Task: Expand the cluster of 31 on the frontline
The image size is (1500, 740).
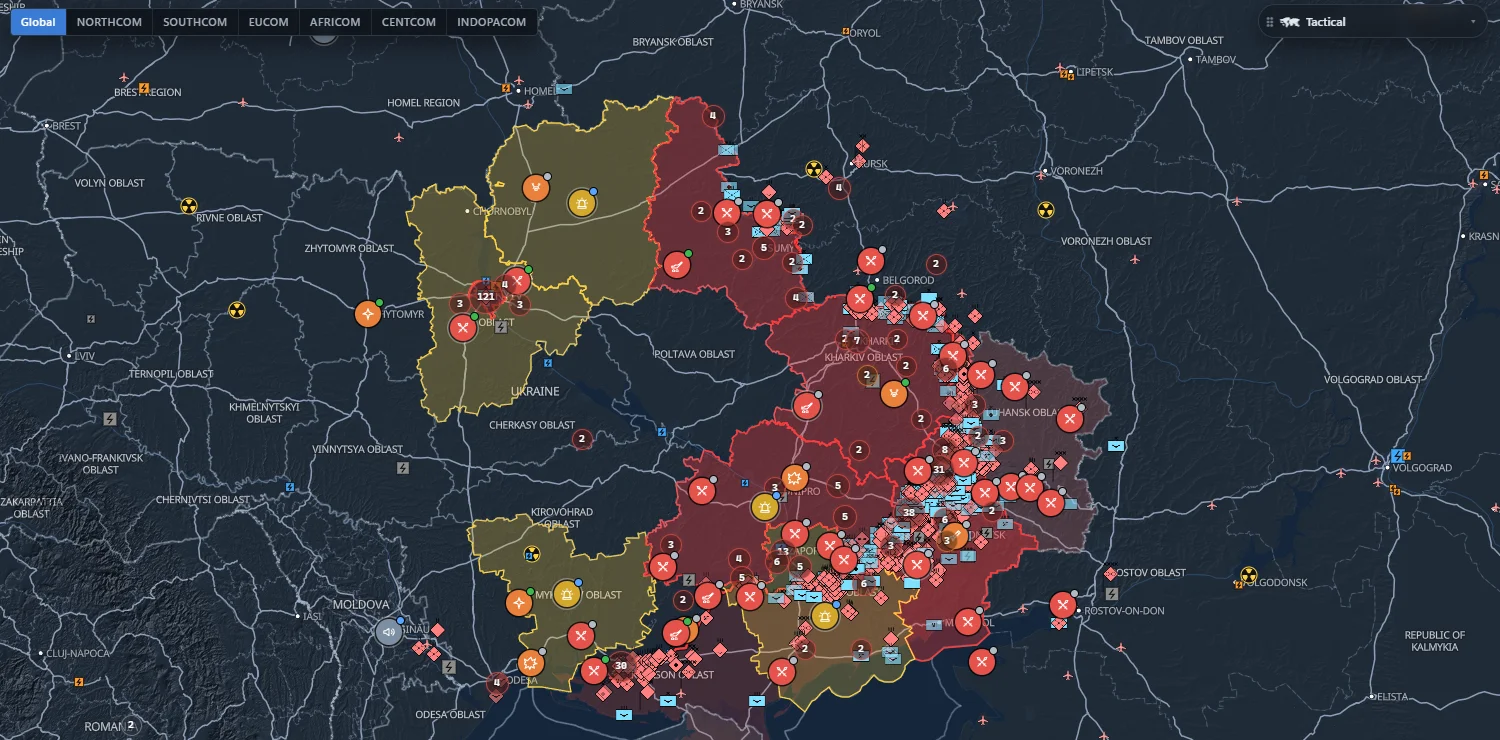Action: 938,469
